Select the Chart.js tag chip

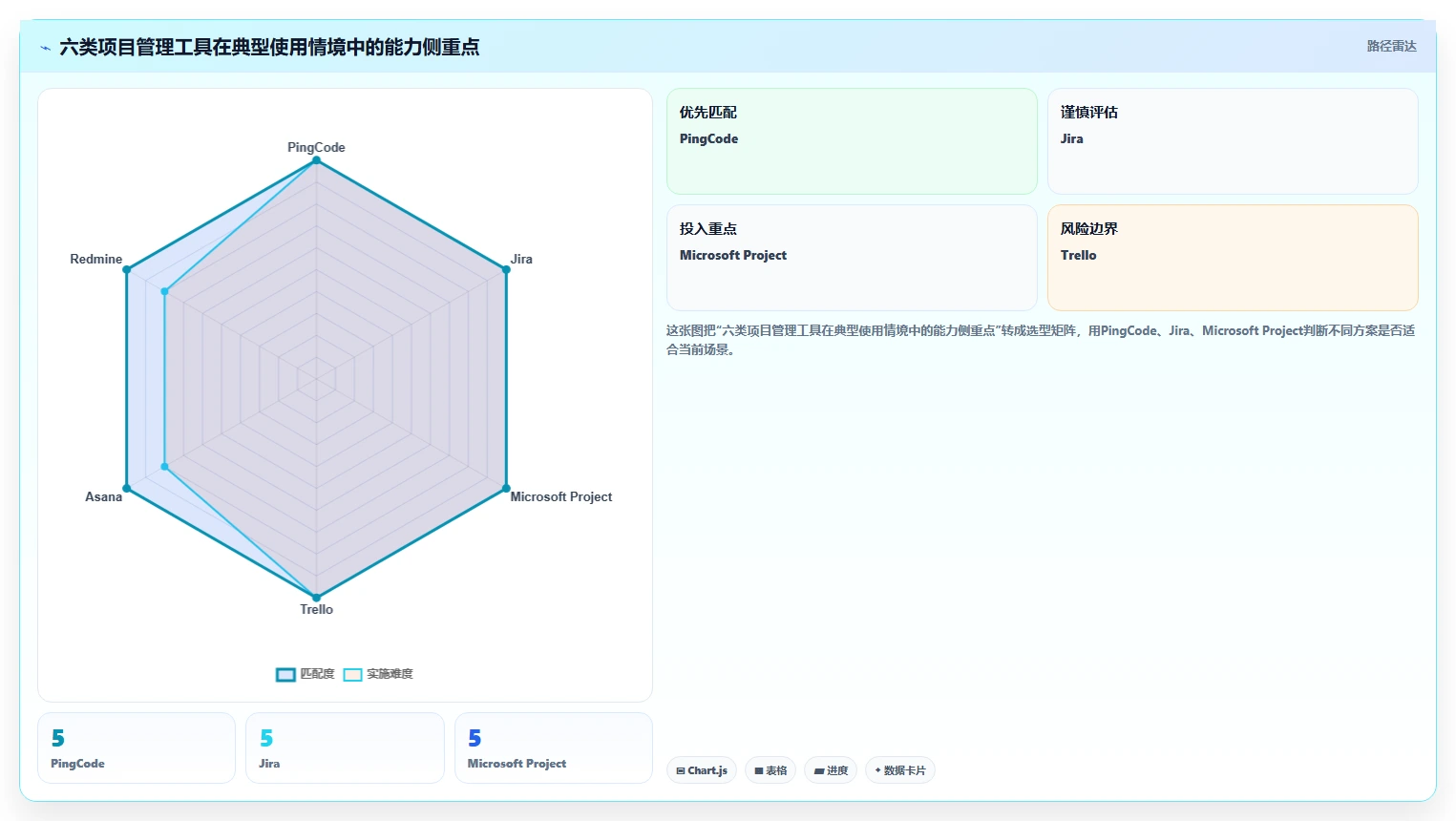(702, 770)
